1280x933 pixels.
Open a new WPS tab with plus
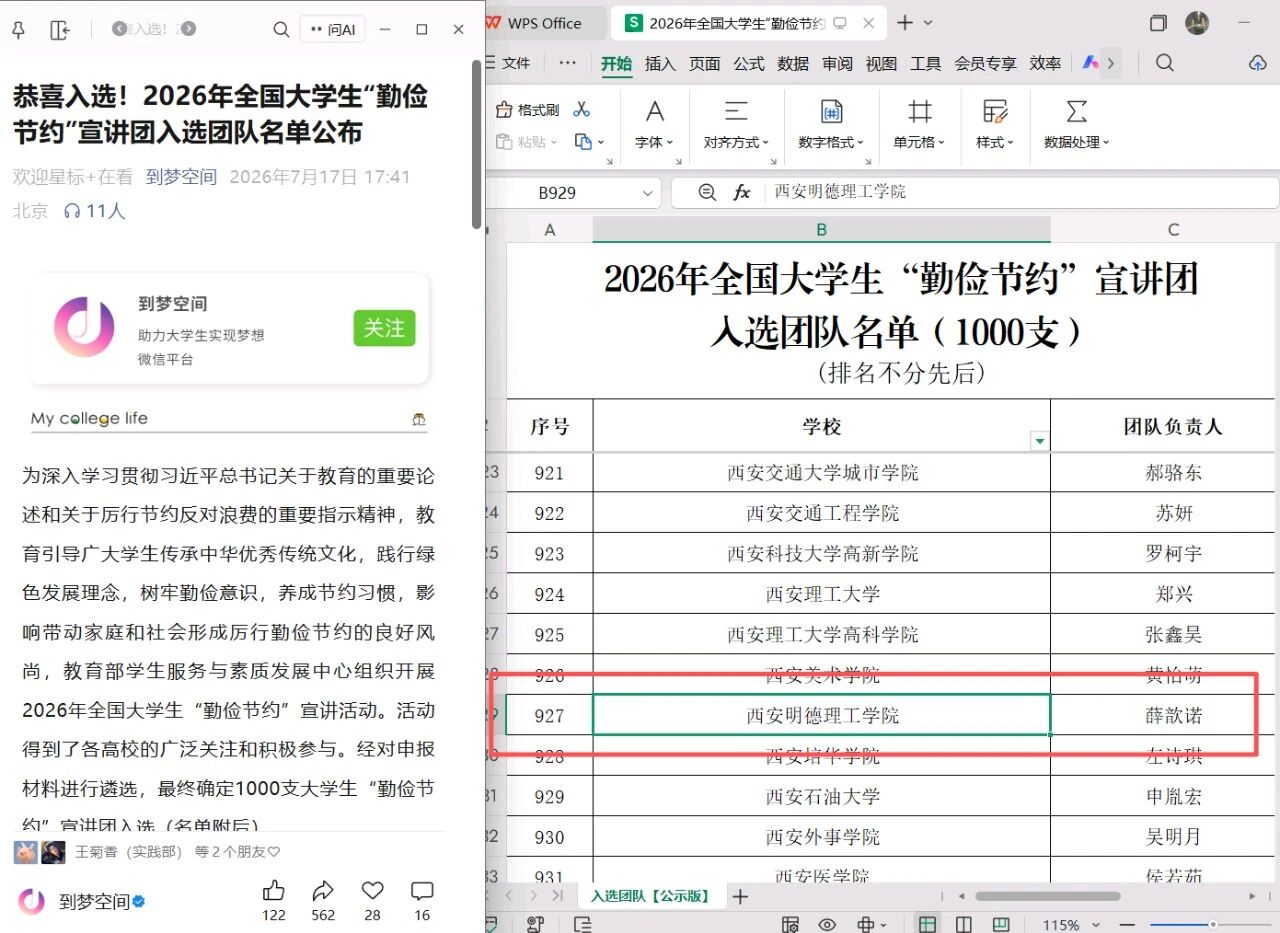(904, 23)
